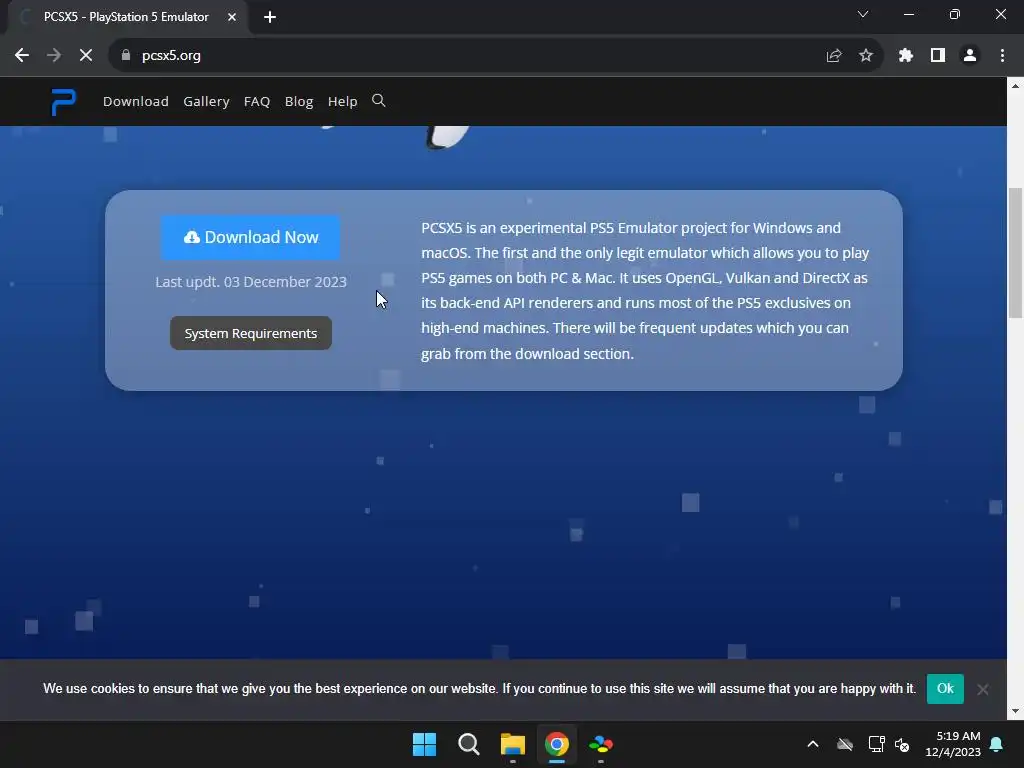Open the Help menu item

tap(342, 101)
